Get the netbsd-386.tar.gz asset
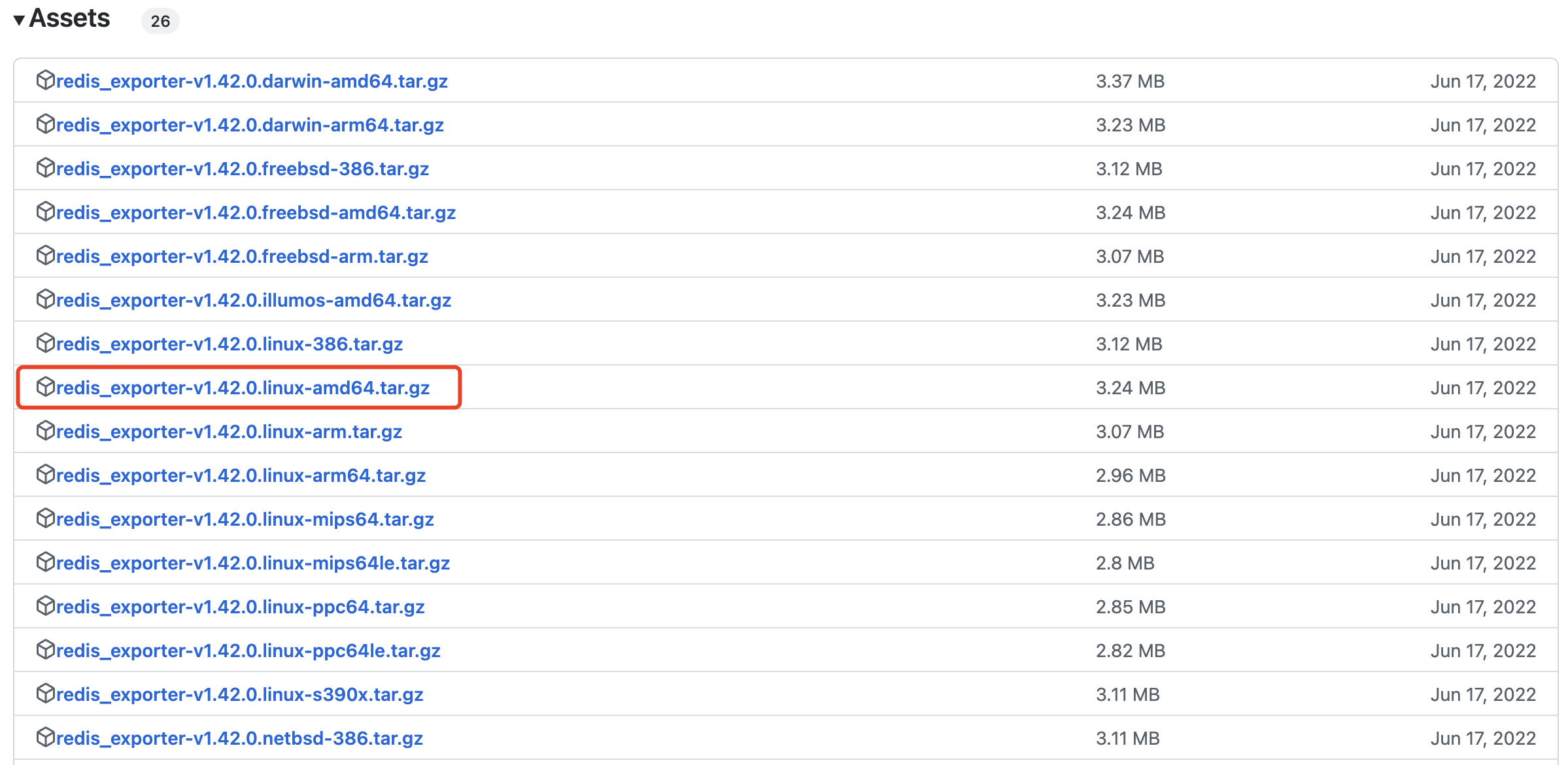 pyautogui.click(x=239, y=738)
